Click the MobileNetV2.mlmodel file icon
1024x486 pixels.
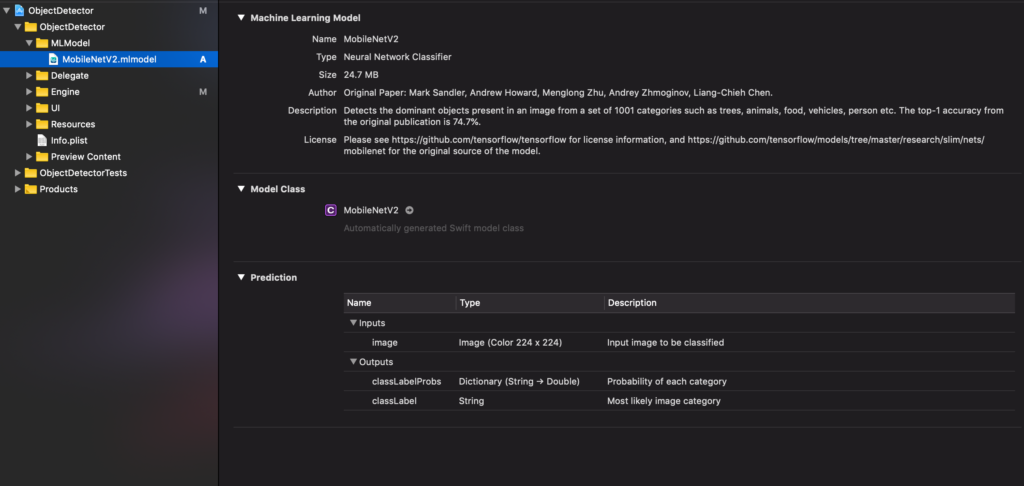click(x=54, y=59)
